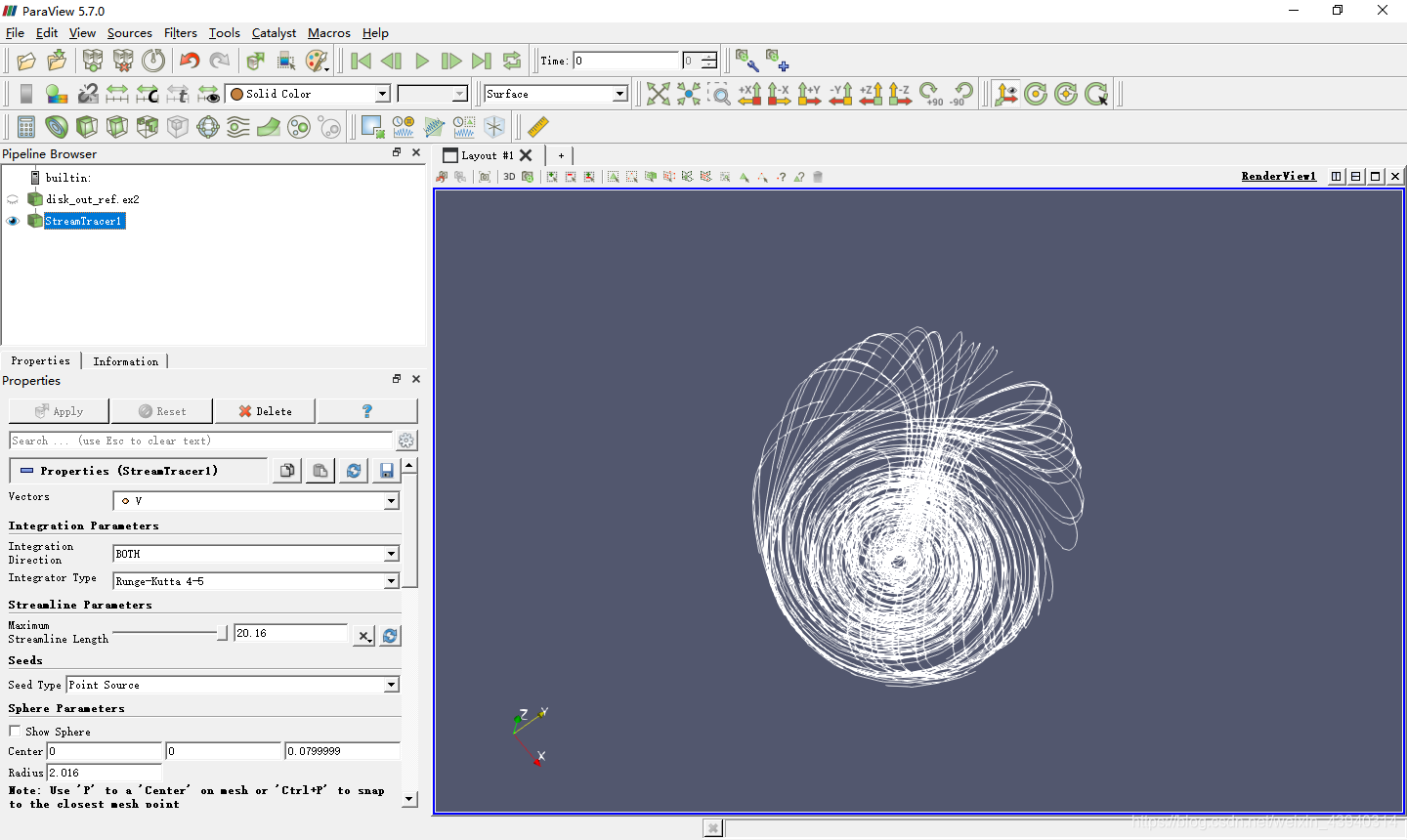Image resolution: width=1407 pixels, height=840 pixels.
Task: Click the Apply button
Action: [60, 411]
